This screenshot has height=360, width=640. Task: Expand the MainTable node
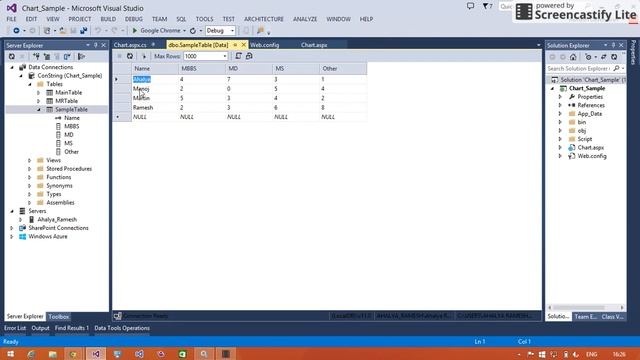(x=39, y=93)
